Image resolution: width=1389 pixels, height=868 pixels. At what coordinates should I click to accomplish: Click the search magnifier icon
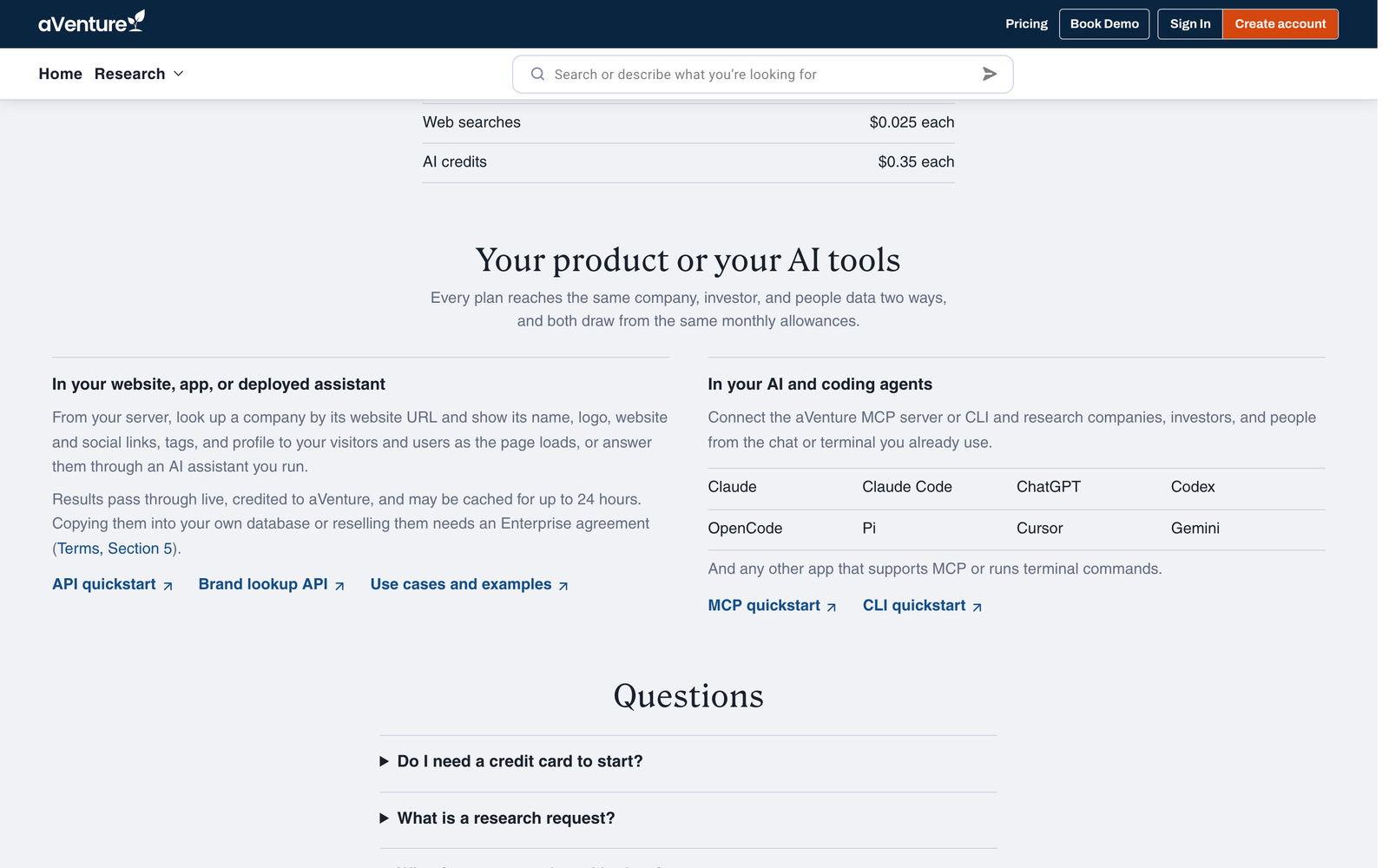pyautogui.click(x=537, y=75)
